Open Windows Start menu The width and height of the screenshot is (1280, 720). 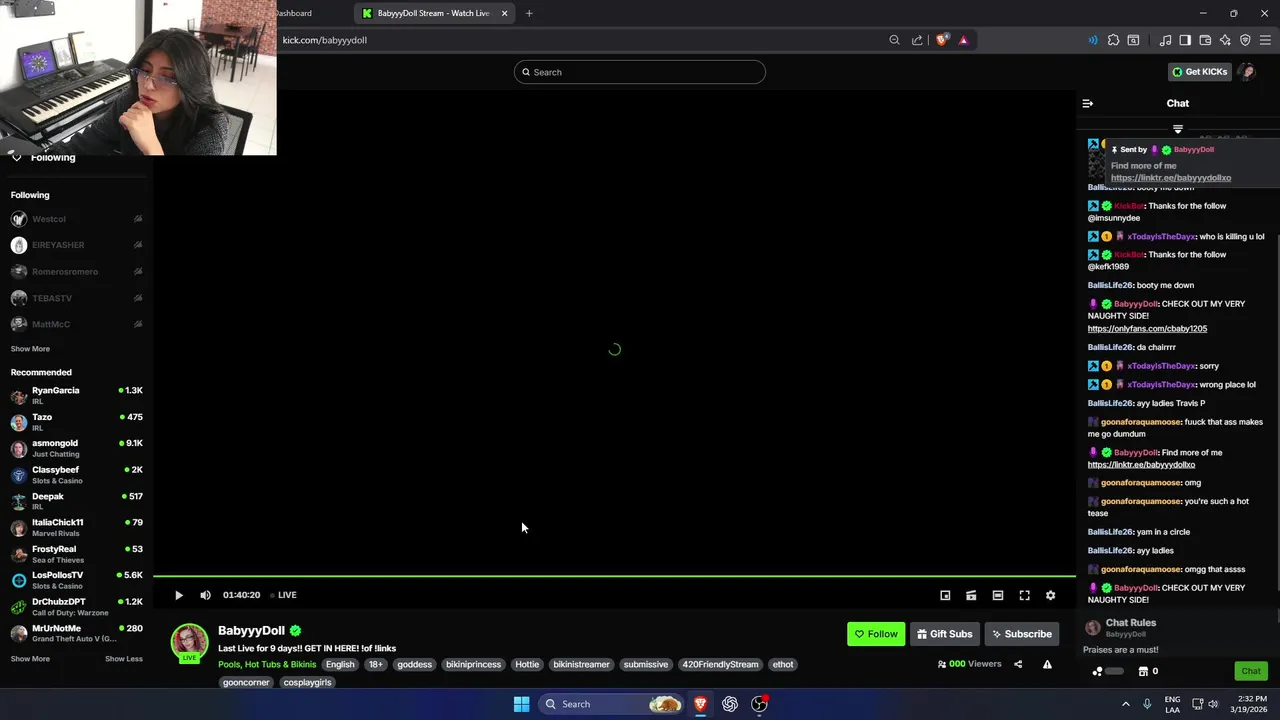(521, 704)
